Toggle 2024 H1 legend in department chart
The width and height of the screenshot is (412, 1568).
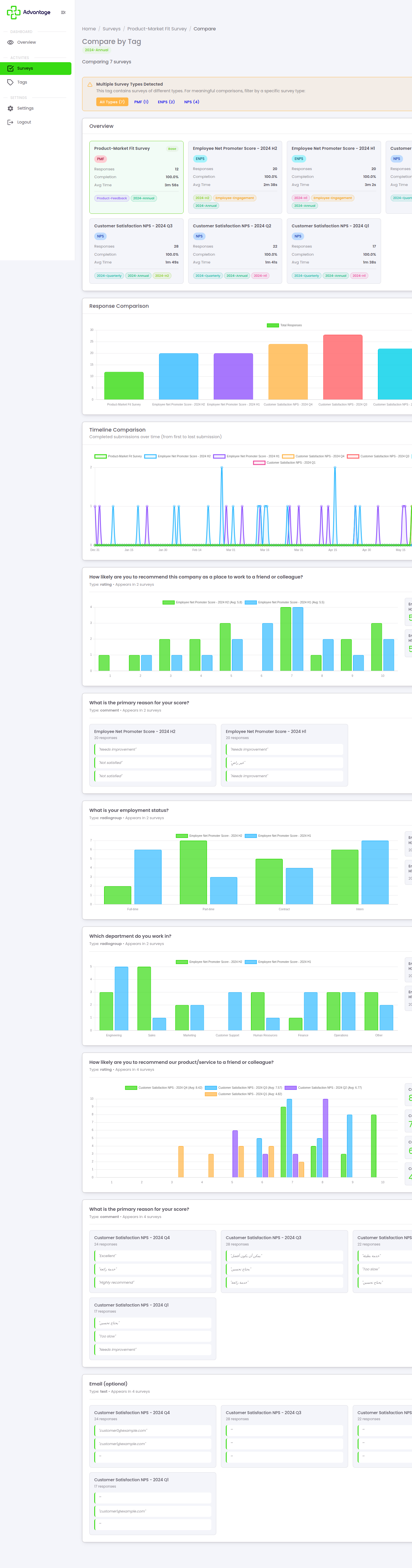tap(278, 962)
